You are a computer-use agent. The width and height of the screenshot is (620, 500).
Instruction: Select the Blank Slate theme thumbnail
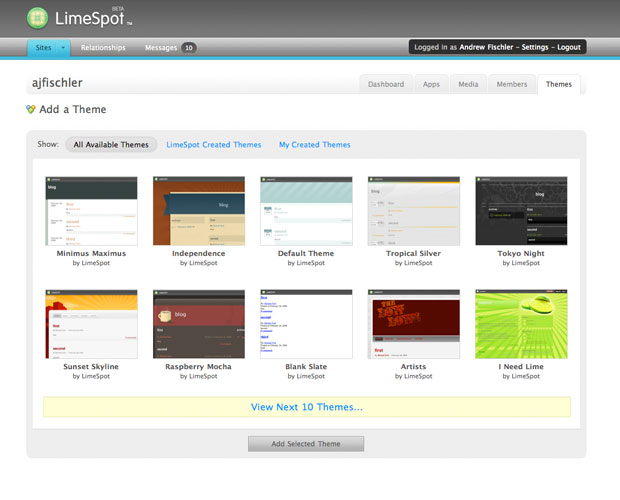pos(306,324)
